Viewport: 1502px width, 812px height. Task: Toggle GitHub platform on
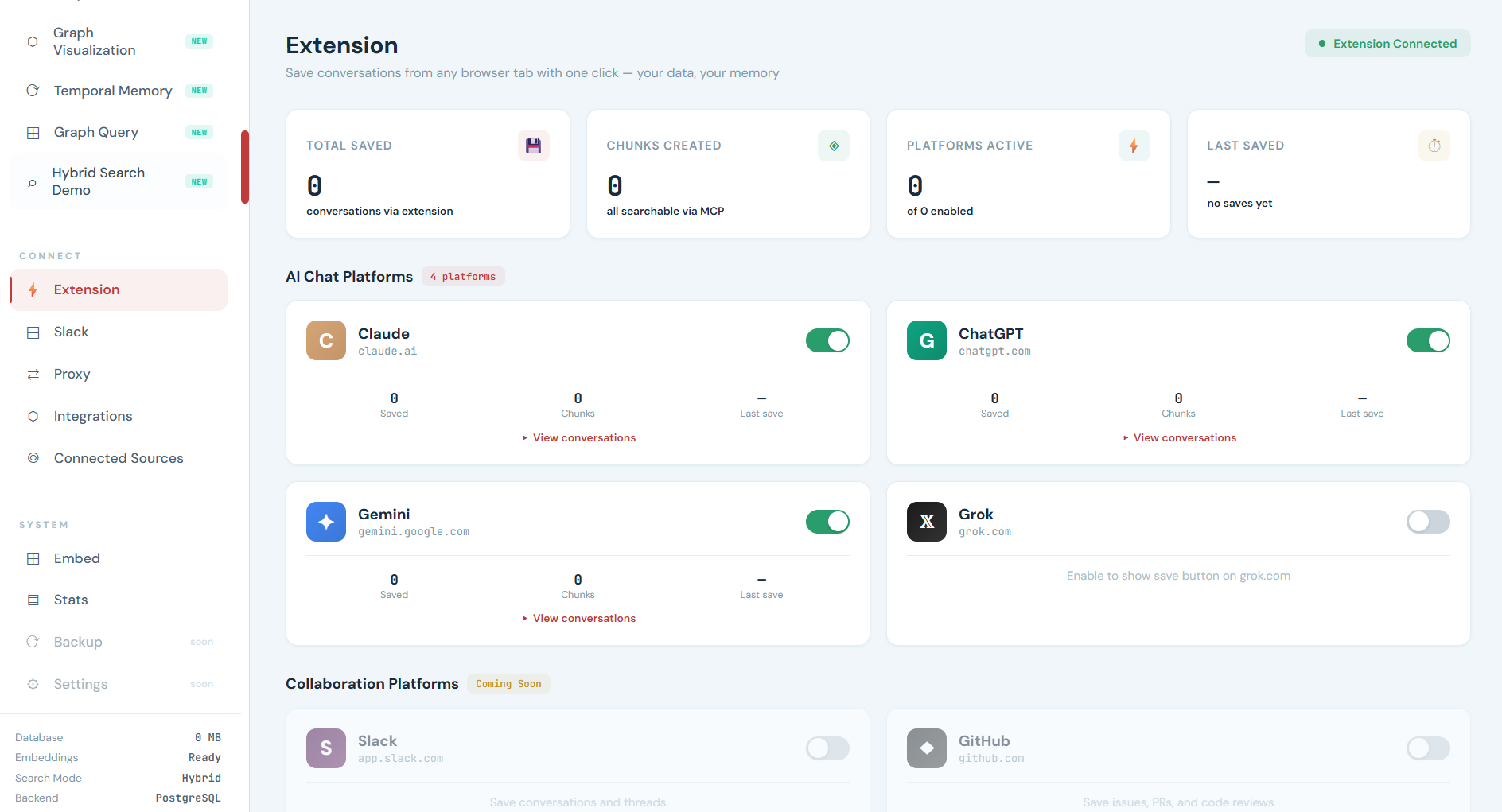1428,748
